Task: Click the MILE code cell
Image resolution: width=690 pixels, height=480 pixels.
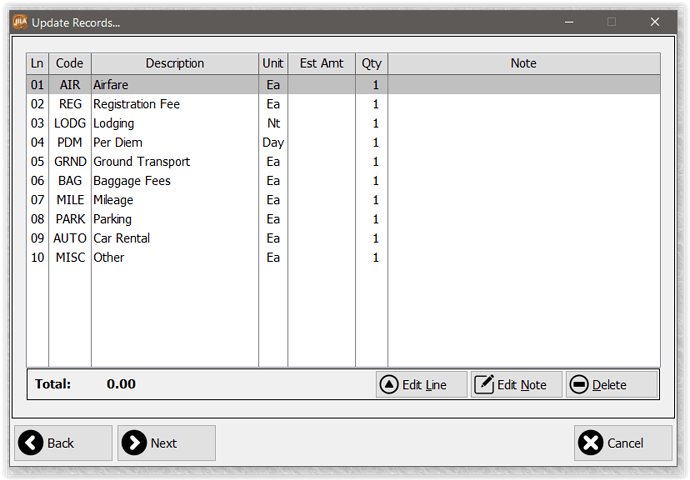Action: [x=70, y=200]
